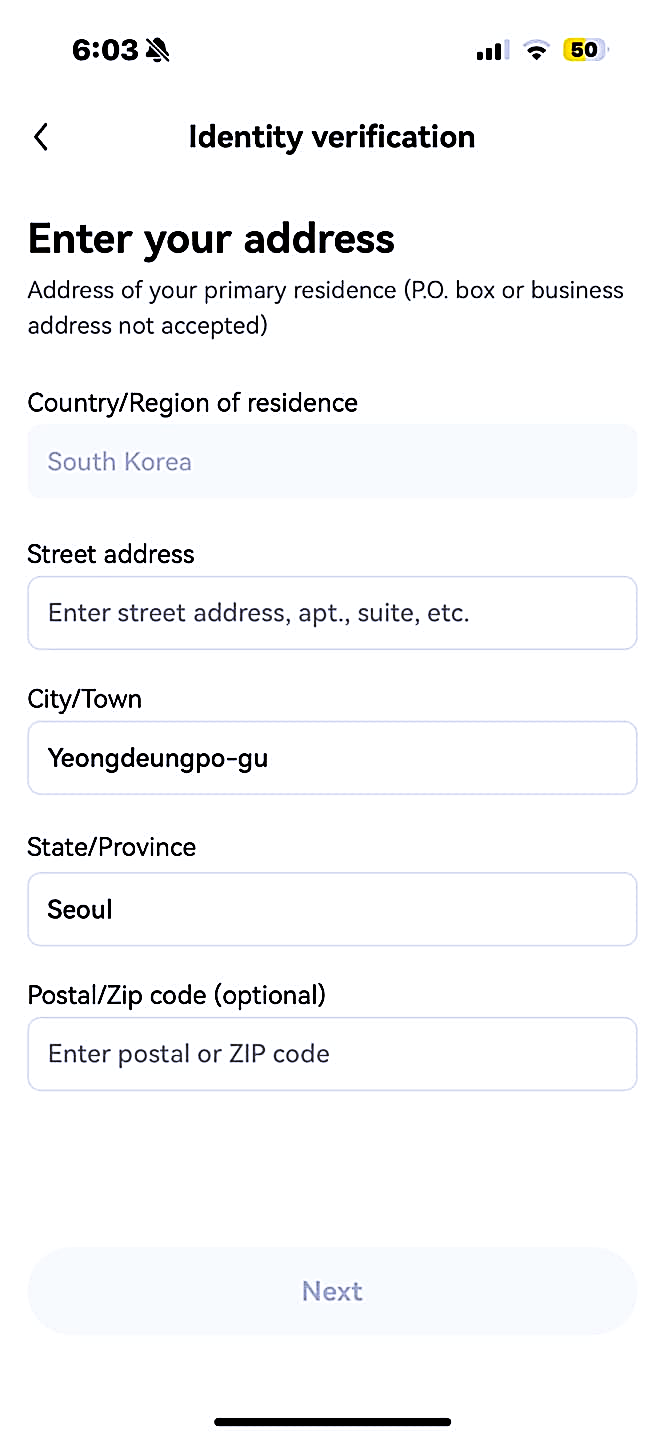Open the South Korea country field

tap(332, 461)
